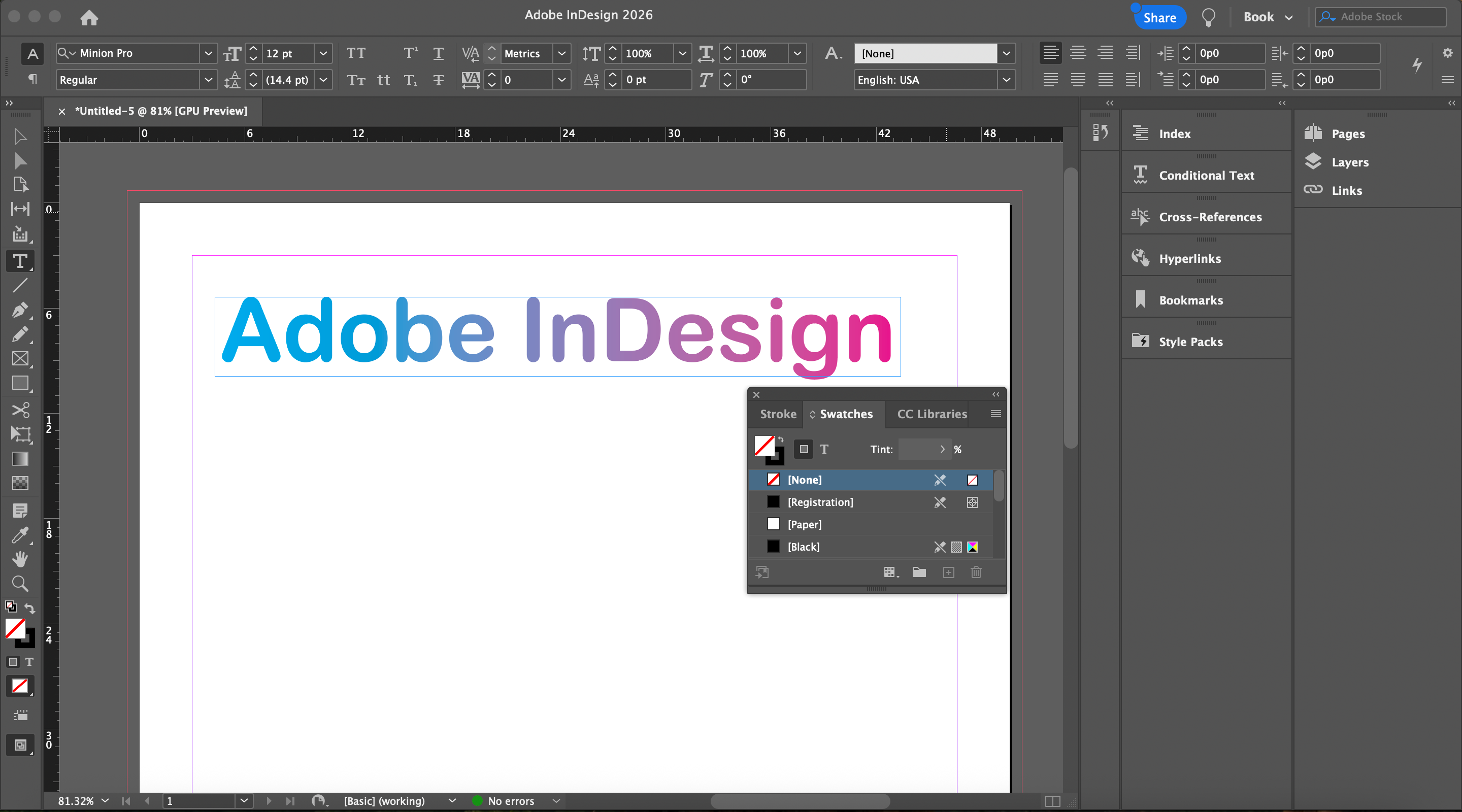Select the Pen tool
Screen dimensions: 1462x812
(x=19, y=310)
